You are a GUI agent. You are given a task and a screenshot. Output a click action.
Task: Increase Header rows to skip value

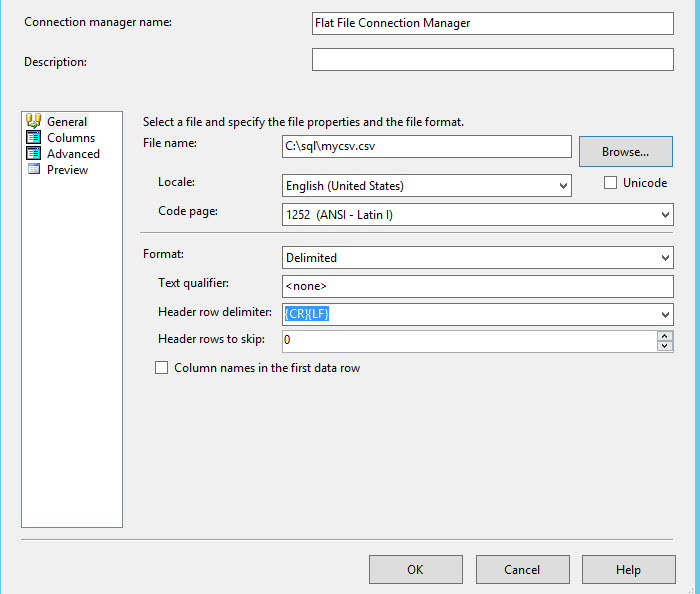(x=665, y=336)
